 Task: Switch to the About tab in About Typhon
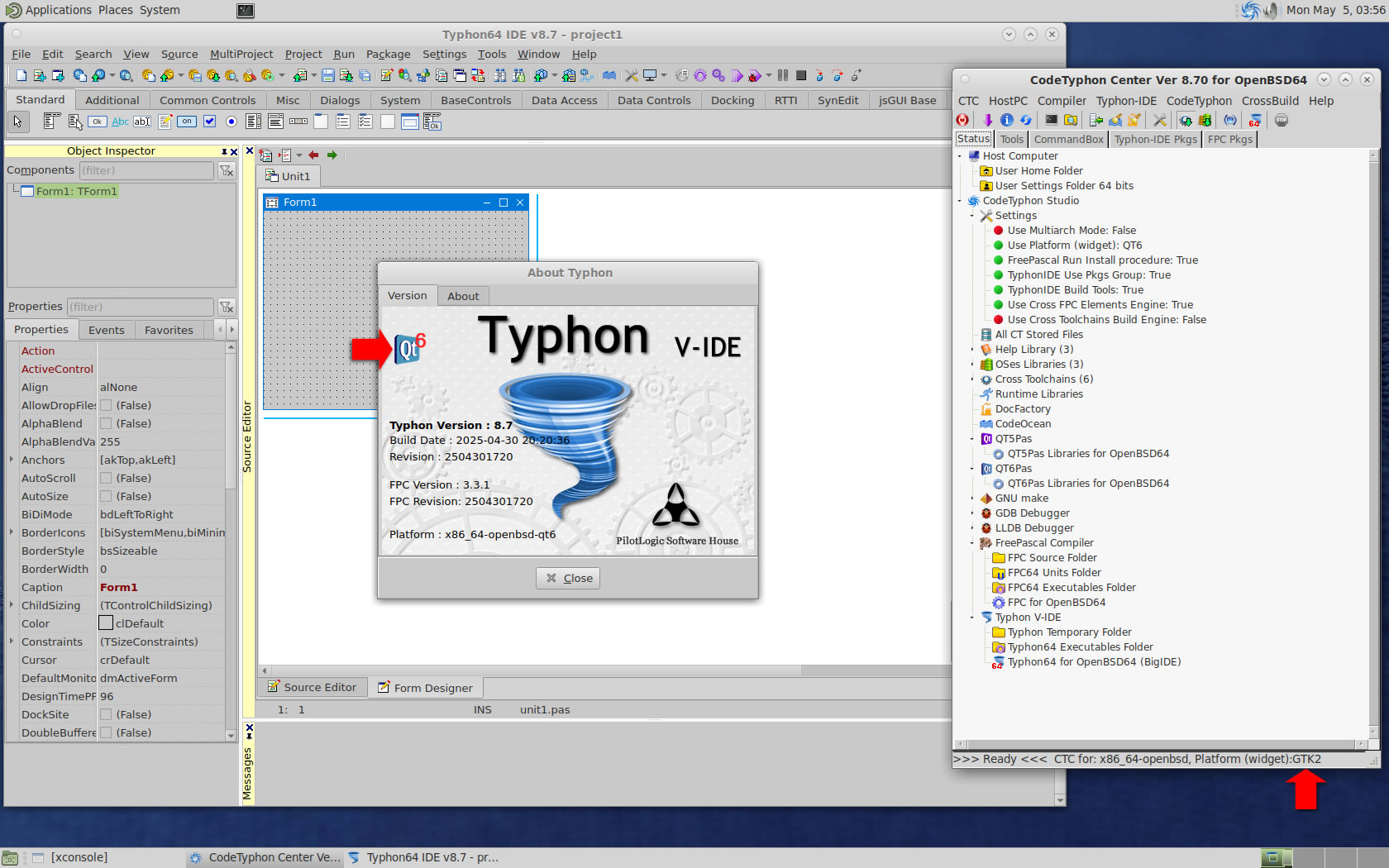[x=463, y=296]
